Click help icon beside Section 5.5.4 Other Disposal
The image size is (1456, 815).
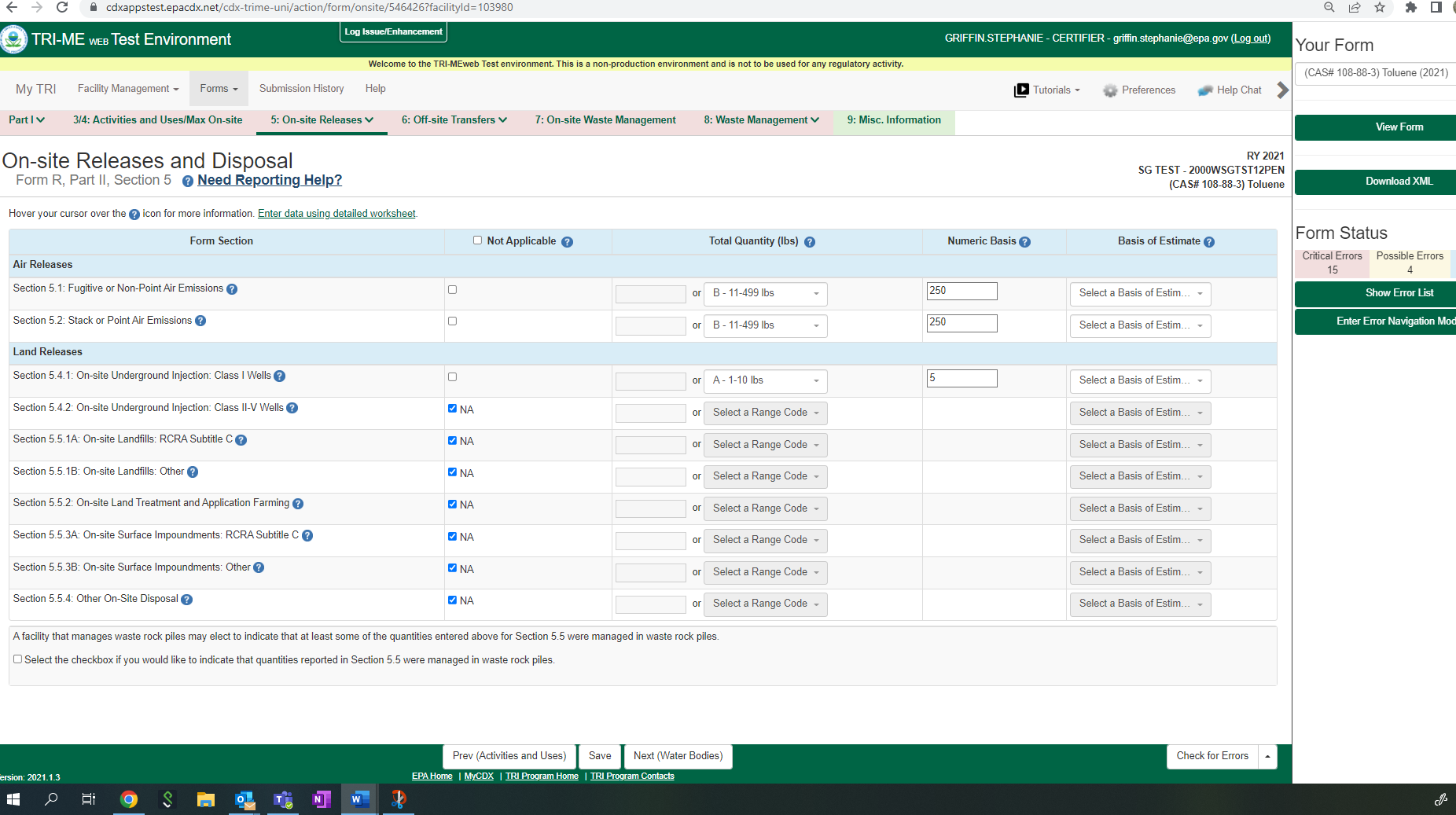(x=187, y=600)
